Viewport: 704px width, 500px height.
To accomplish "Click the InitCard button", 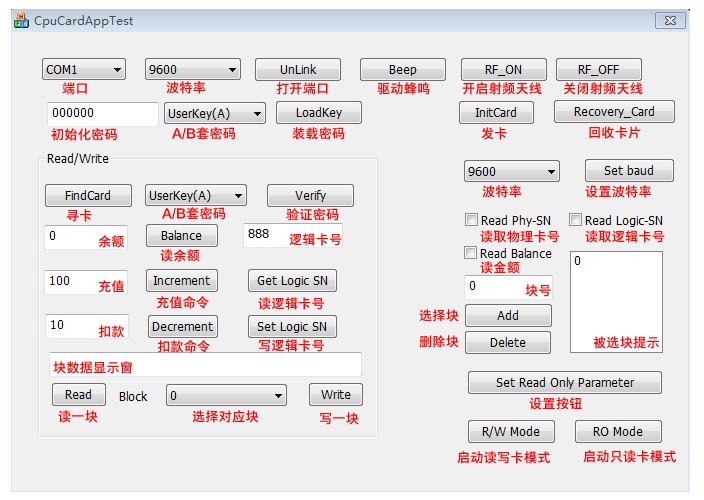I will 496,113.
